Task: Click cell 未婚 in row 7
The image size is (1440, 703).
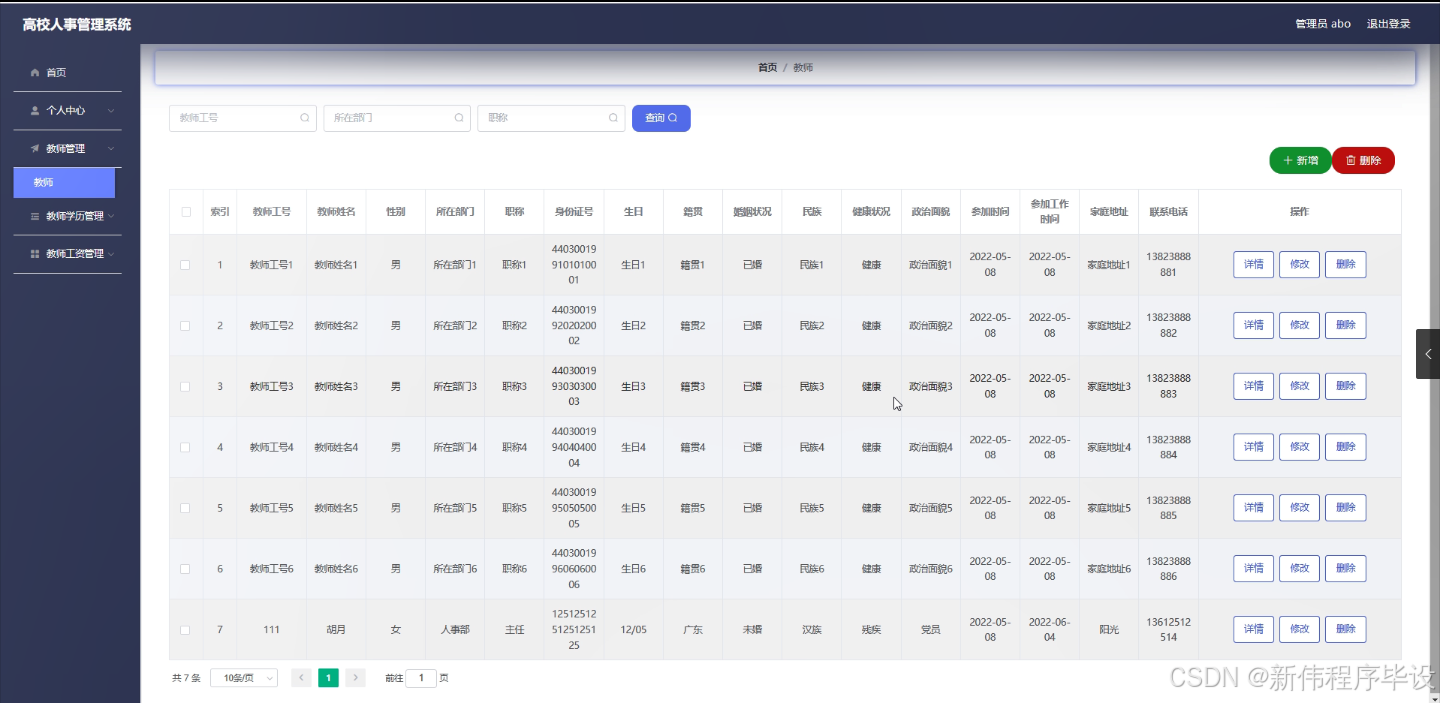Action: point(752,630)
